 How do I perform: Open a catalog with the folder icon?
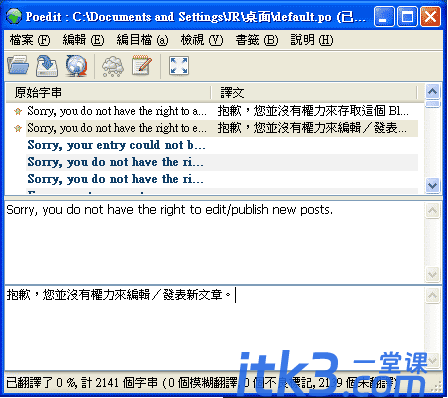18,65
